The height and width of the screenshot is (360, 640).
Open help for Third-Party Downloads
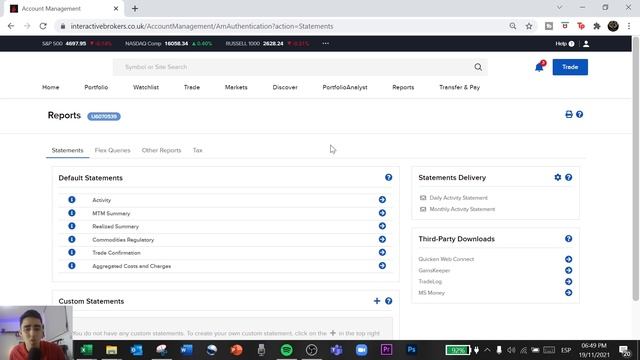[x=569, y=239]
